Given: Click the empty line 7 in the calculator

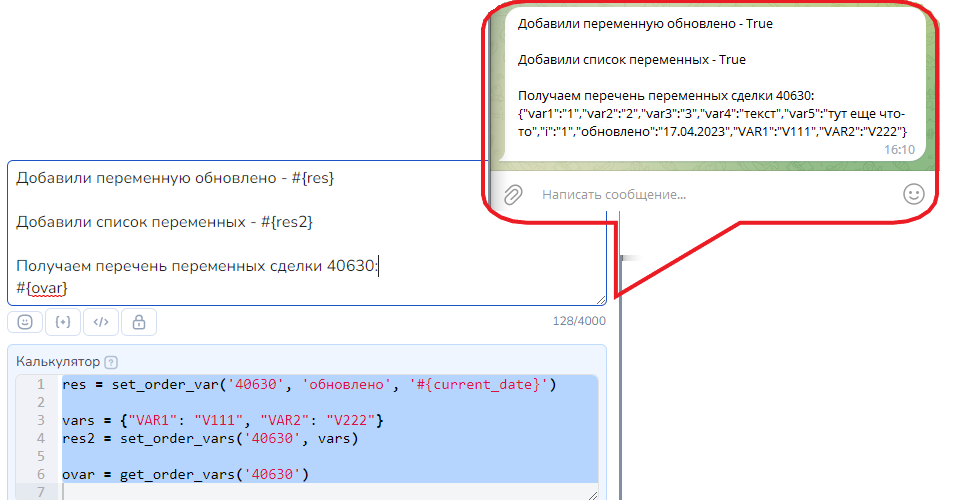Looking at the screenshot, I should pos(300,491).
